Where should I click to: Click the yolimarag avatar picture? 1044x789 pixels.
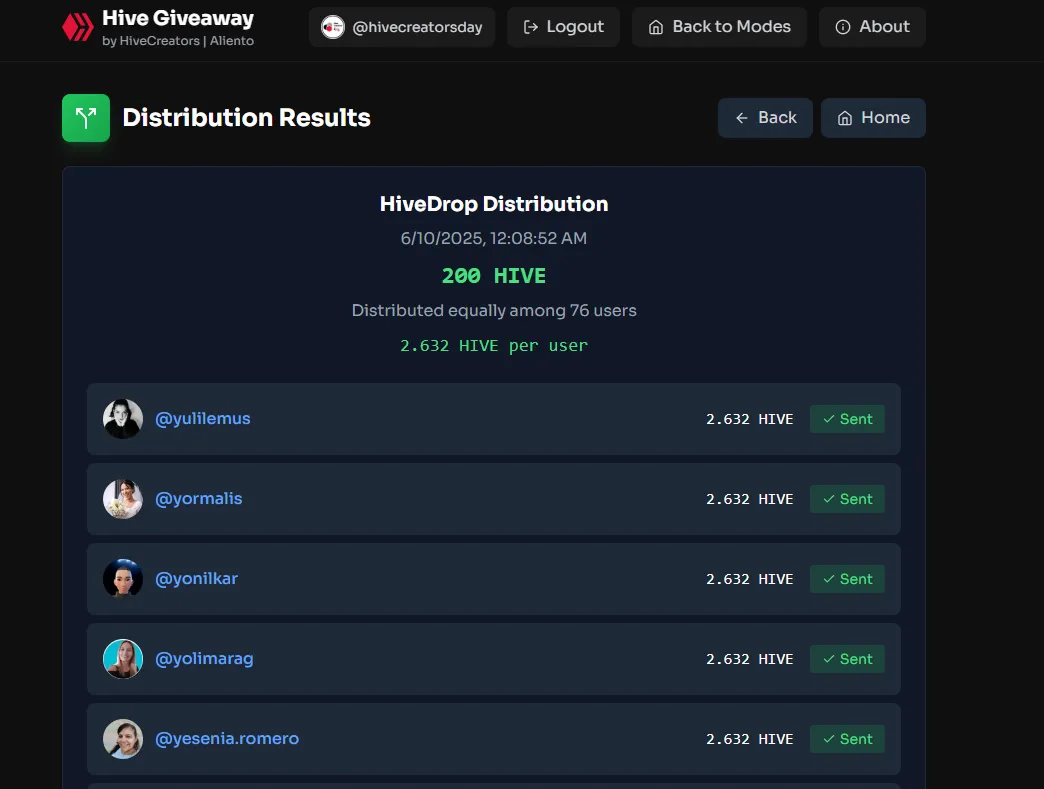coord(123,658)
